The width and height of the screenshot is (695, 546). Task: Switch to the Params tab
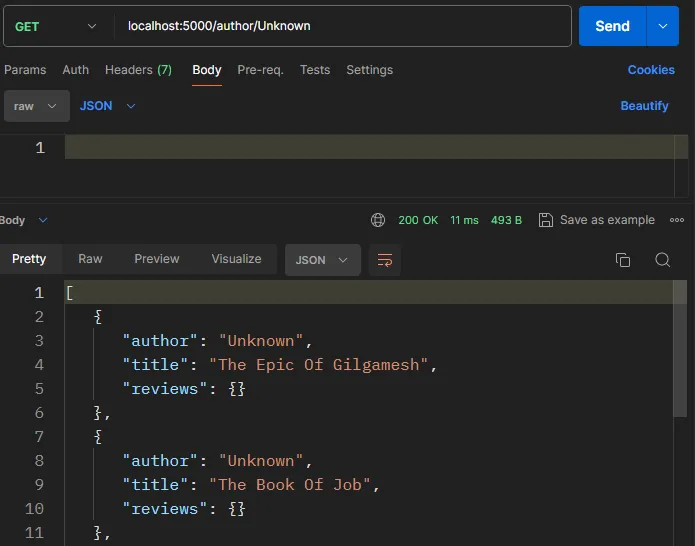25,70
